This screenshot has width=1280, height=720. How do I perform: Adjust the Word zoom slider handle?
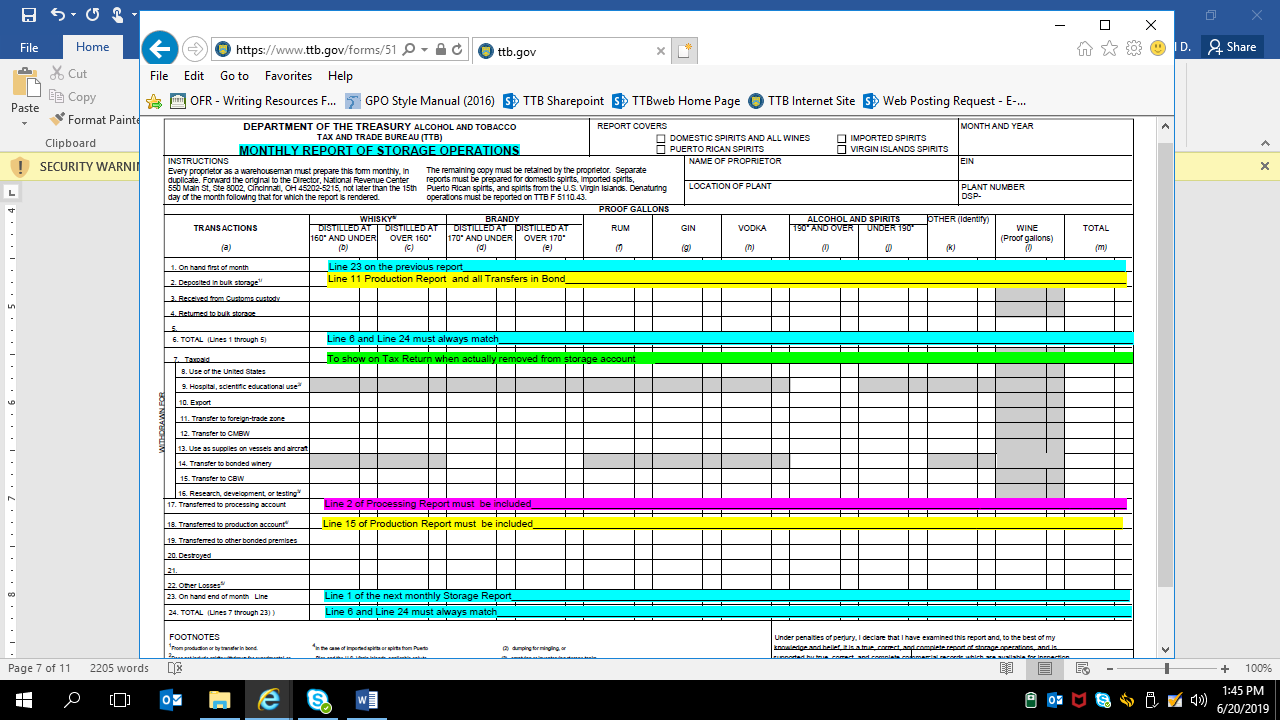tap(1166, 668)
